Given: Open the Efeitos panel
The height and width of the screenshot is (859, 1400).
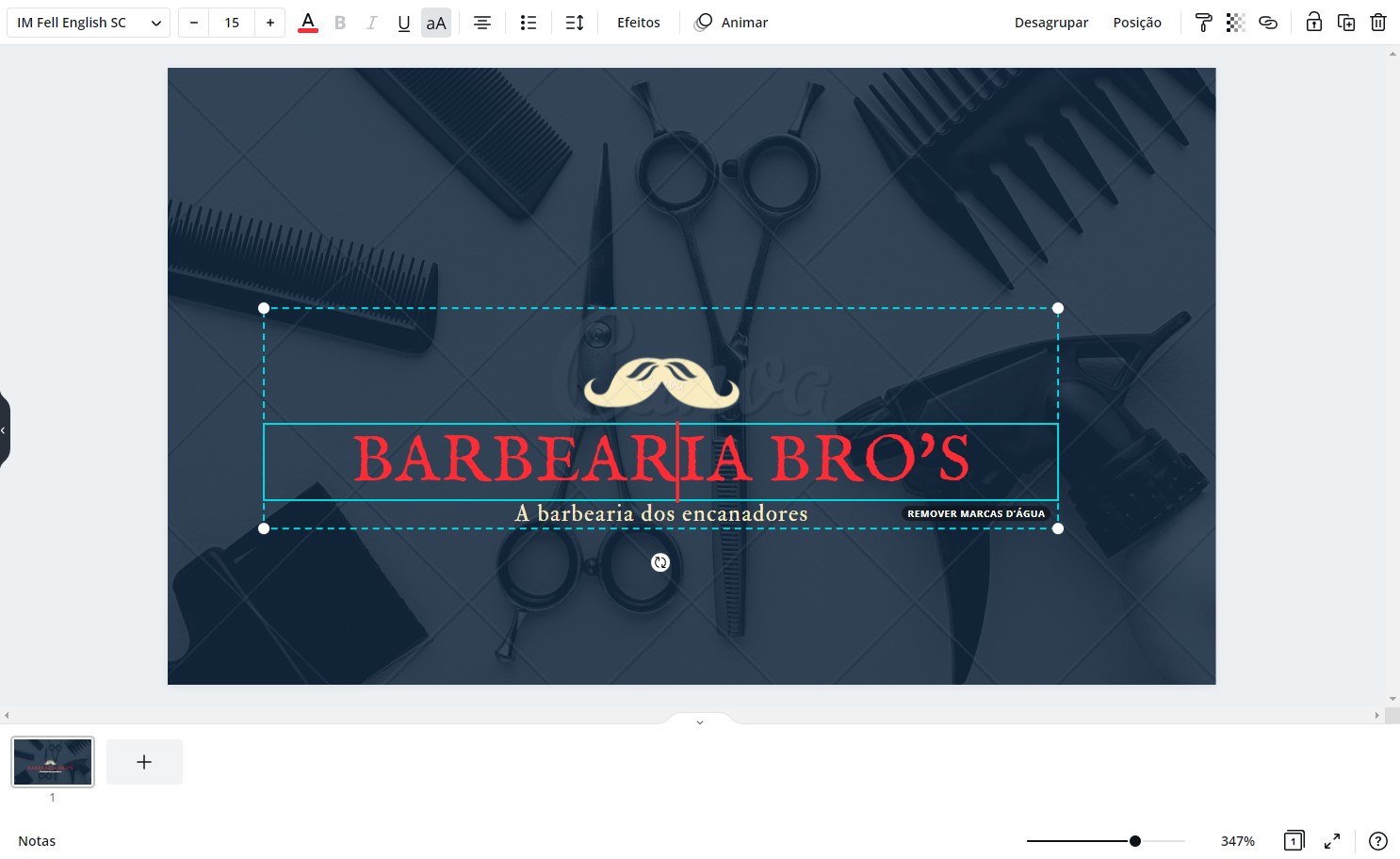Looking at the screenshot, I should tap(639, 23).
